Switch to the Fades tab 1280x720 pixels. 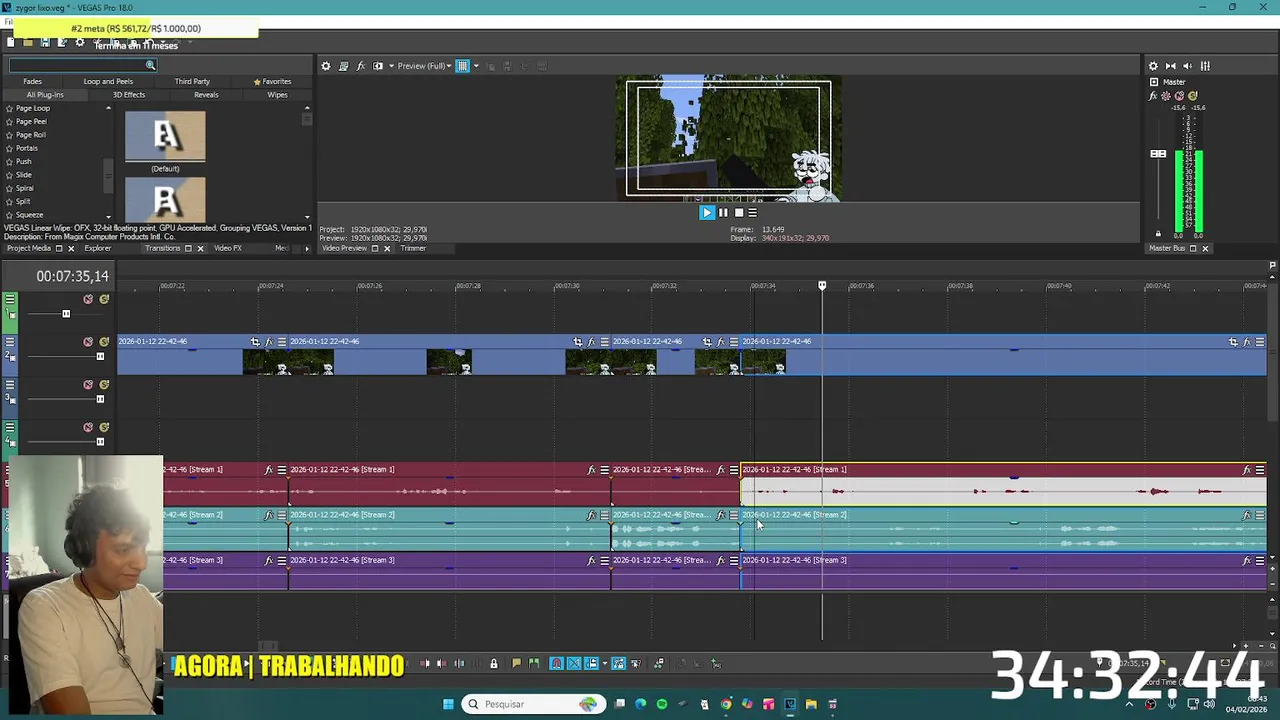click(x=32, y=81)
